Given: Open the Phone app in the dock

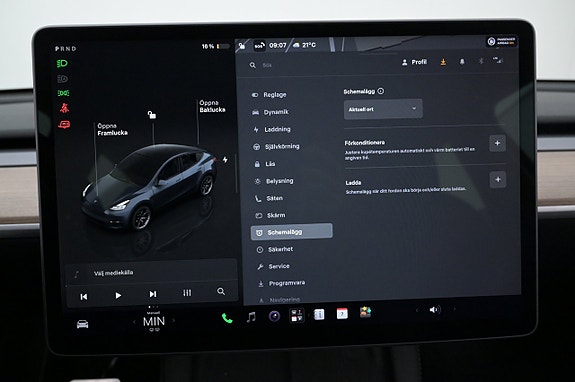Looking at the screenshot, I should (227, 318).
